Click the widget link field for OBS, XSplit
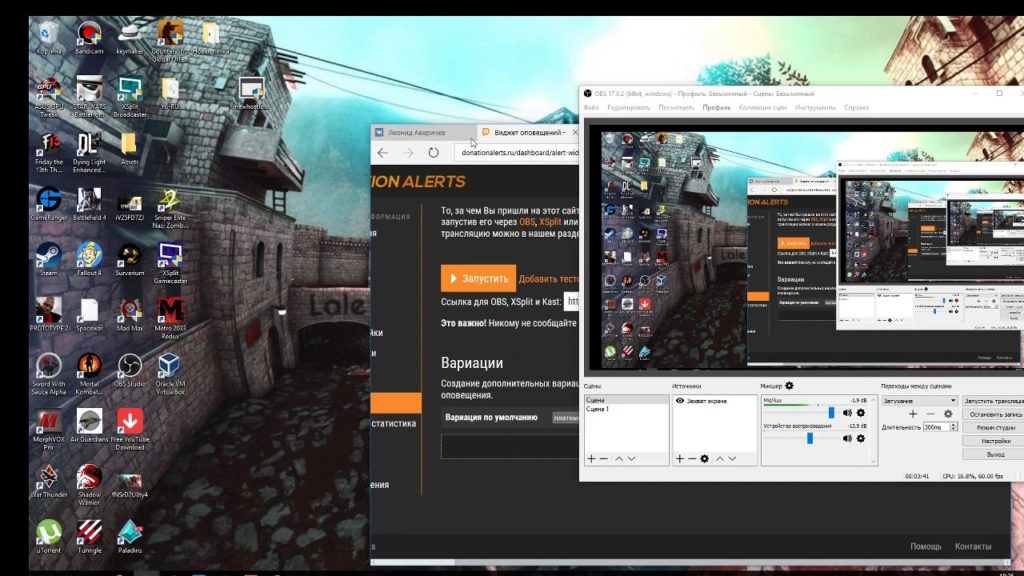Image resolution: width=1024 pixels, height=576 pixels. tap(571, 302)
